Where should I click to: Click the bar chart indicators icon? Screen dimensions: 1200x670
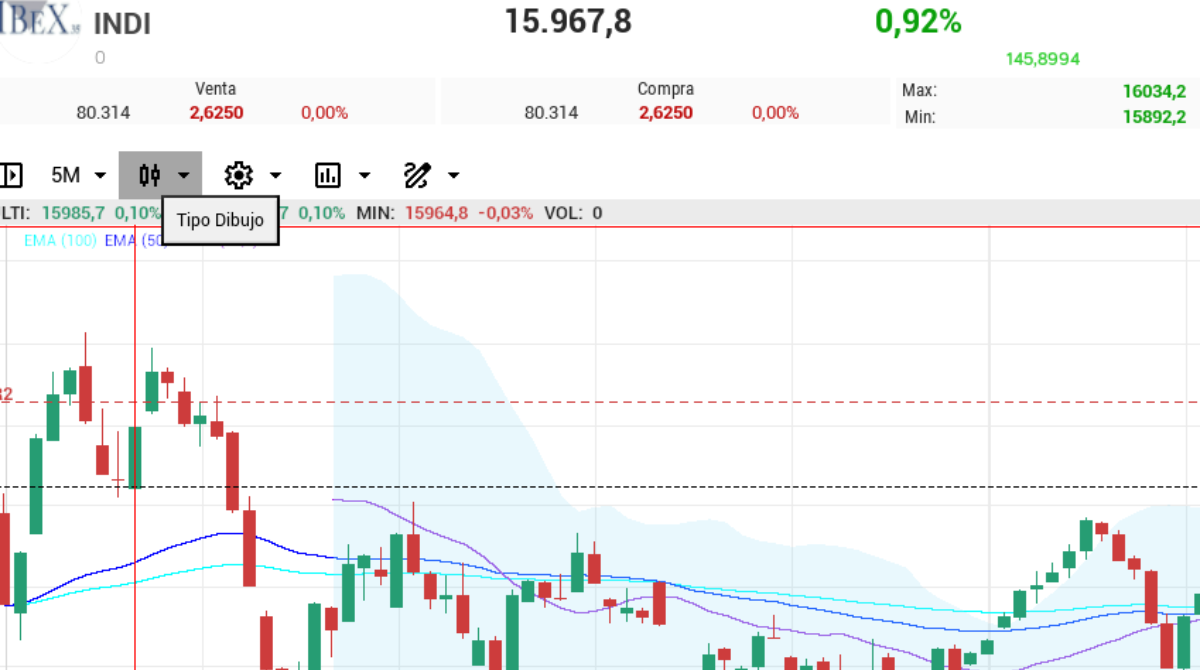[x=327, y=176]
